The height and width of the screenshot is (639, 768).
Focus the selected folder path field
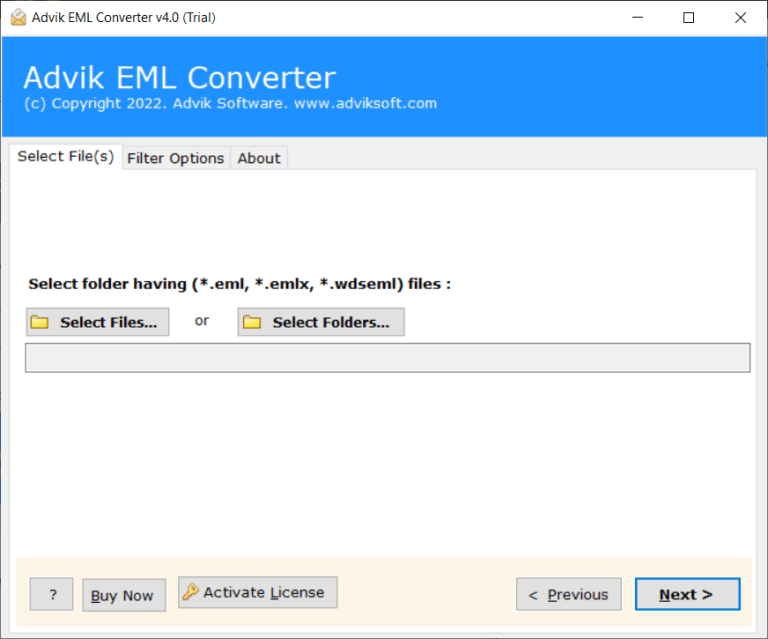(x=387, y=358)
